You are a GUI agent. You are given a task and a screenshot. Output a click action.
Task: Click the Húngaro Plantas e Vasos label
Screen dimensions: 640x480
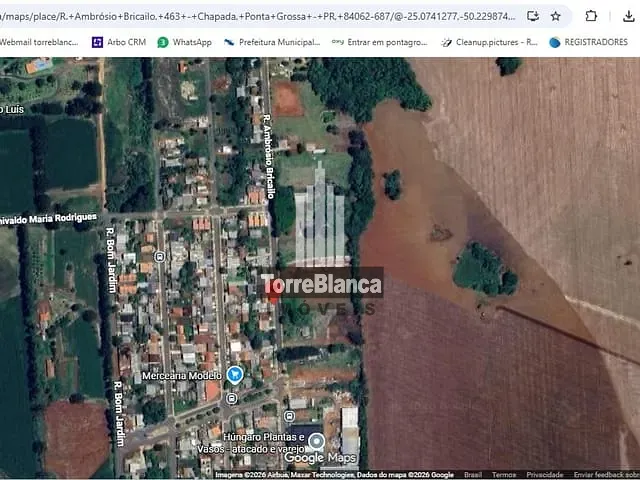[x=252, y=443]
